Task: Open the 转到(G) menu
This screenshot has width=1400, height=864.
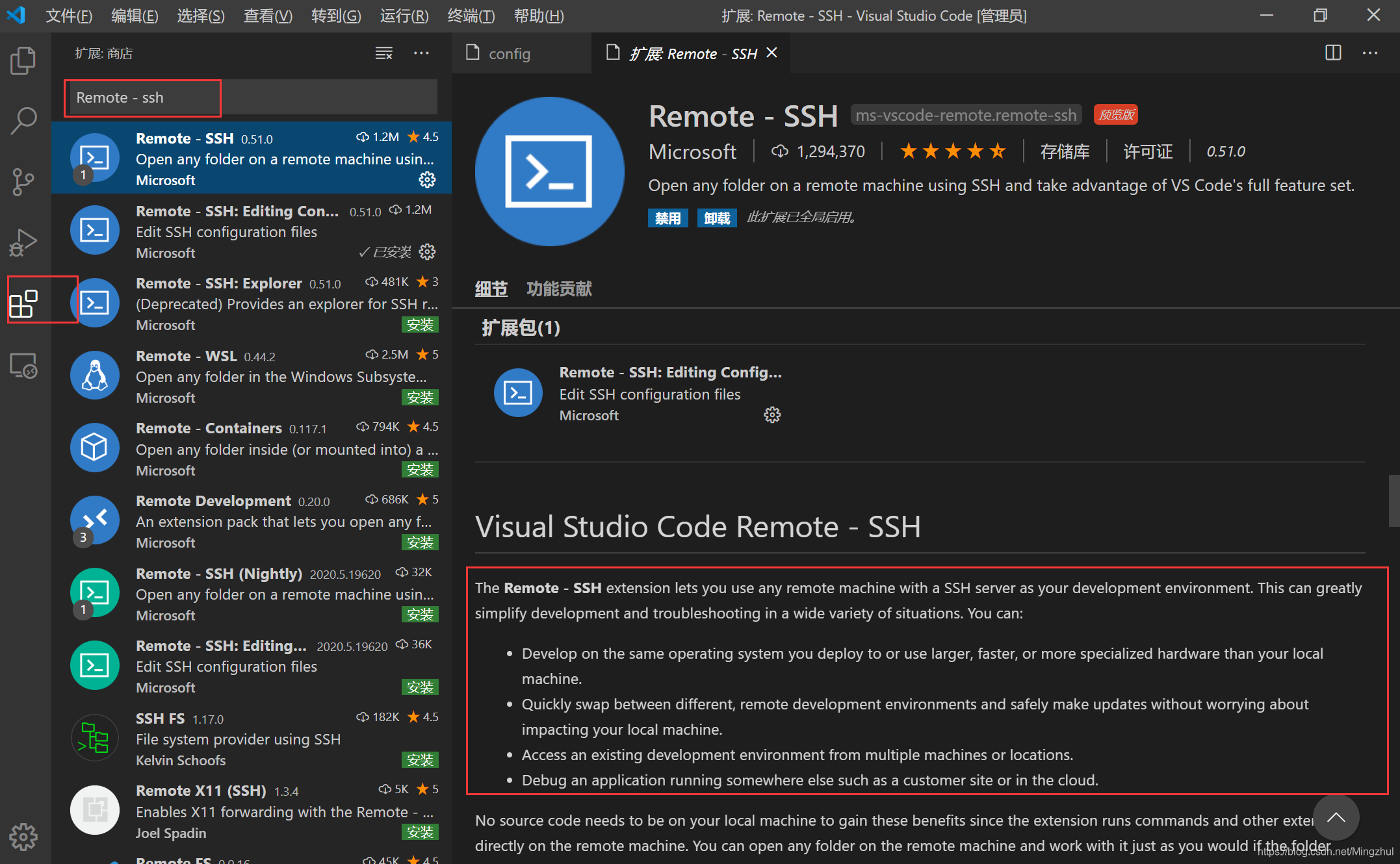Action: (336, 16)
